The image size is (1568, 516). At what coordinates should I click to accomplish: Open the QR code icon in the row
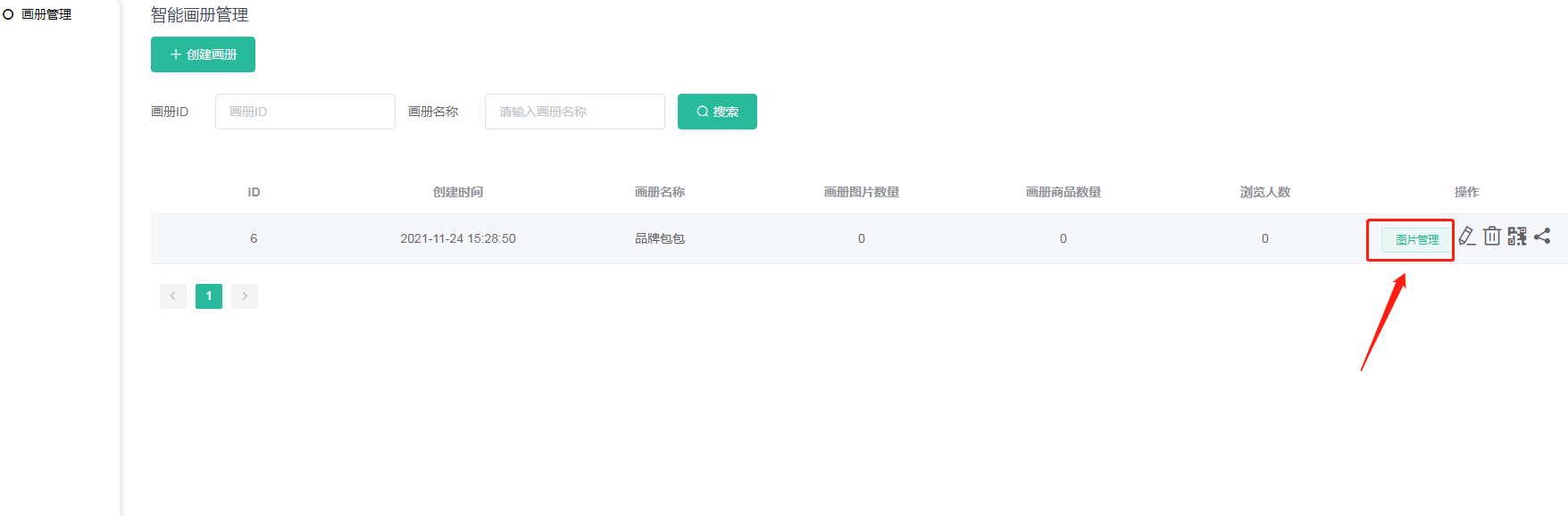tap(1516, 237)
